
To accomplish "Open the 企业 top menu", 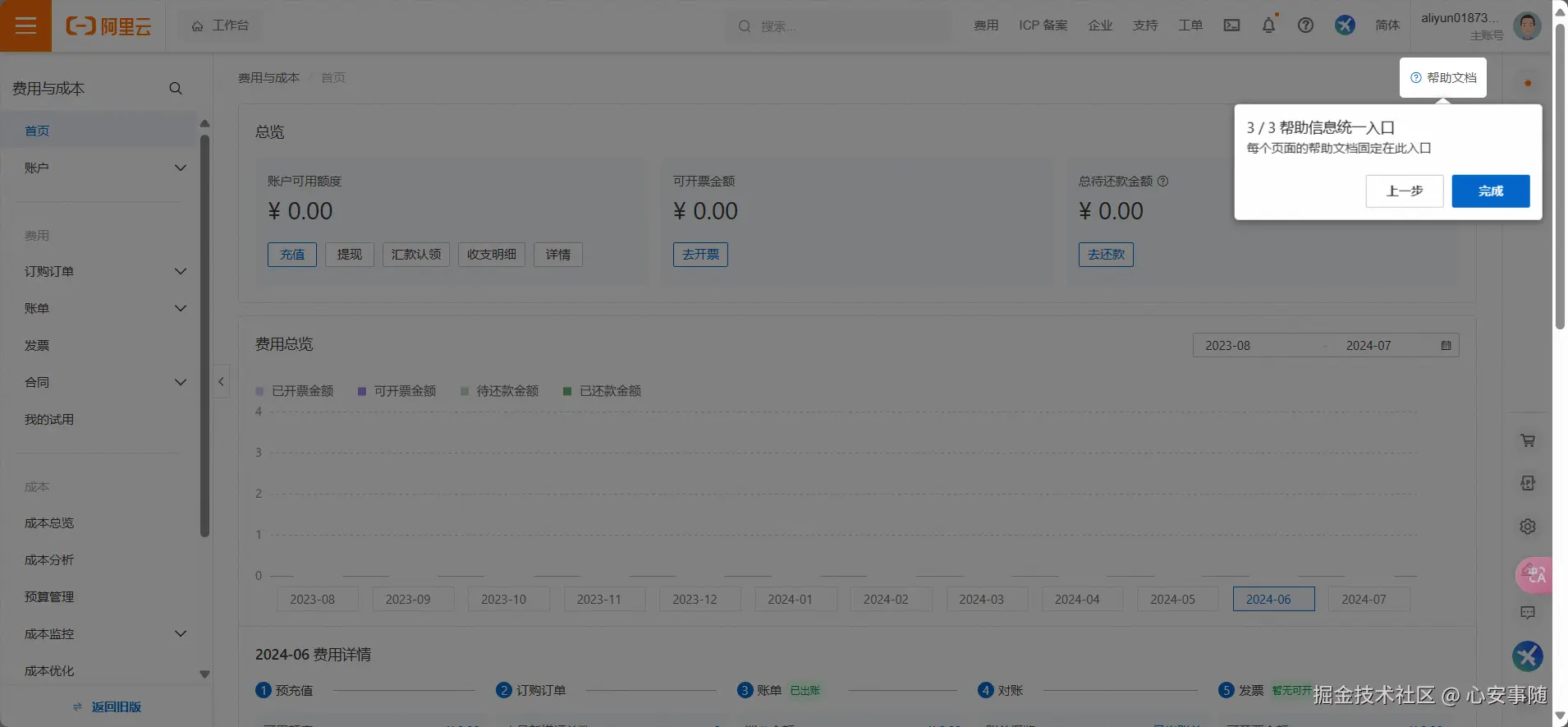I will (1100, 25).
